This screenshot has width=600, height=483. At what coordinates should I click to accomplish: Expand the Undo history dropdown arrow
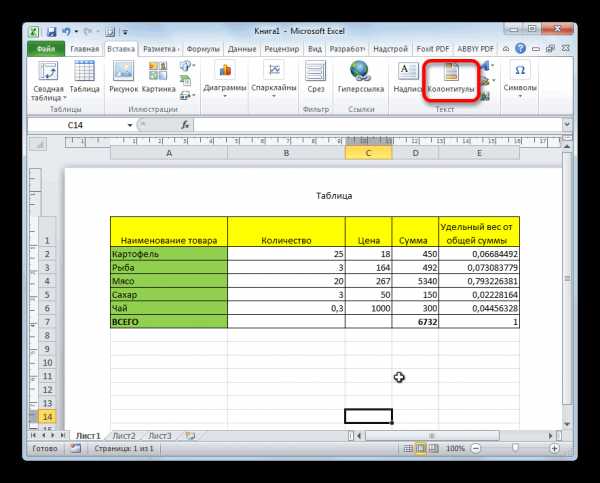[76, 32]
